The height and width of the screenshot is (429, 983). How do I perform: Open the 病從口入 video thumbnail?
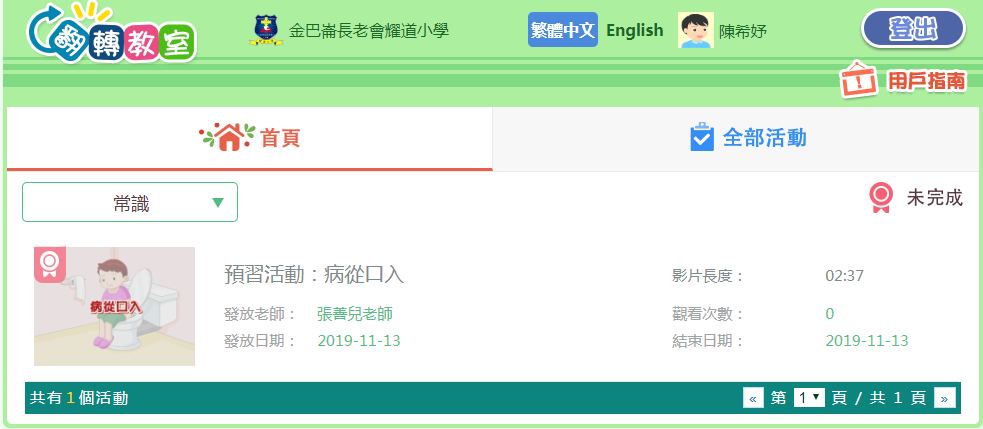point(114,306)
